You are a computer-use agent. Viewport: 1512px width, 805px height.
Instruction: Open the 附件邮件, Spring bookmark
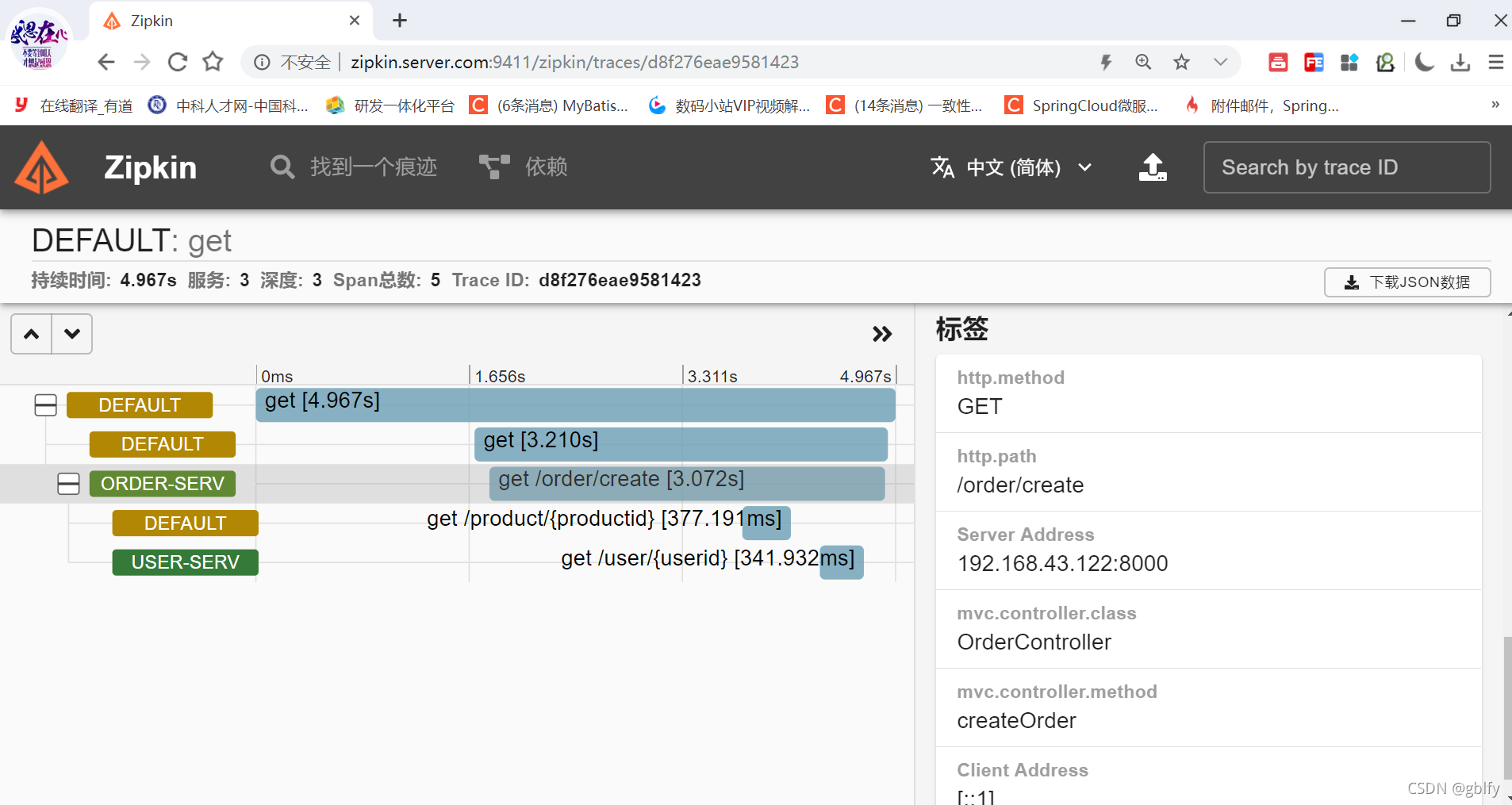[x=1261, y=105]
